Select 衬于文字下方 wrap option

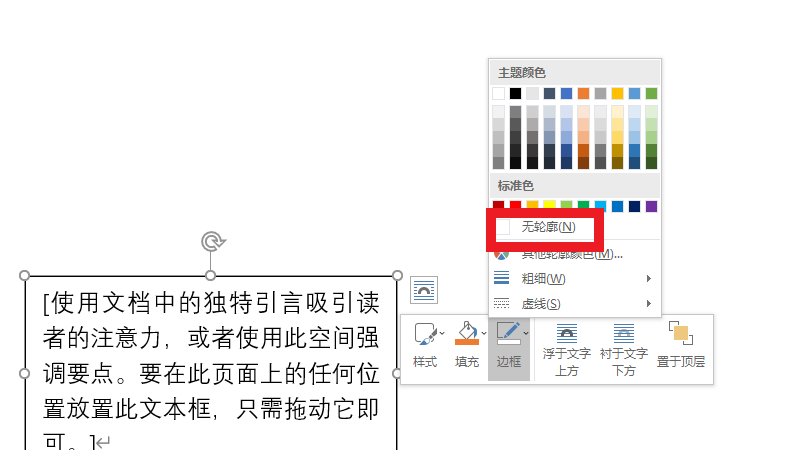624,348
